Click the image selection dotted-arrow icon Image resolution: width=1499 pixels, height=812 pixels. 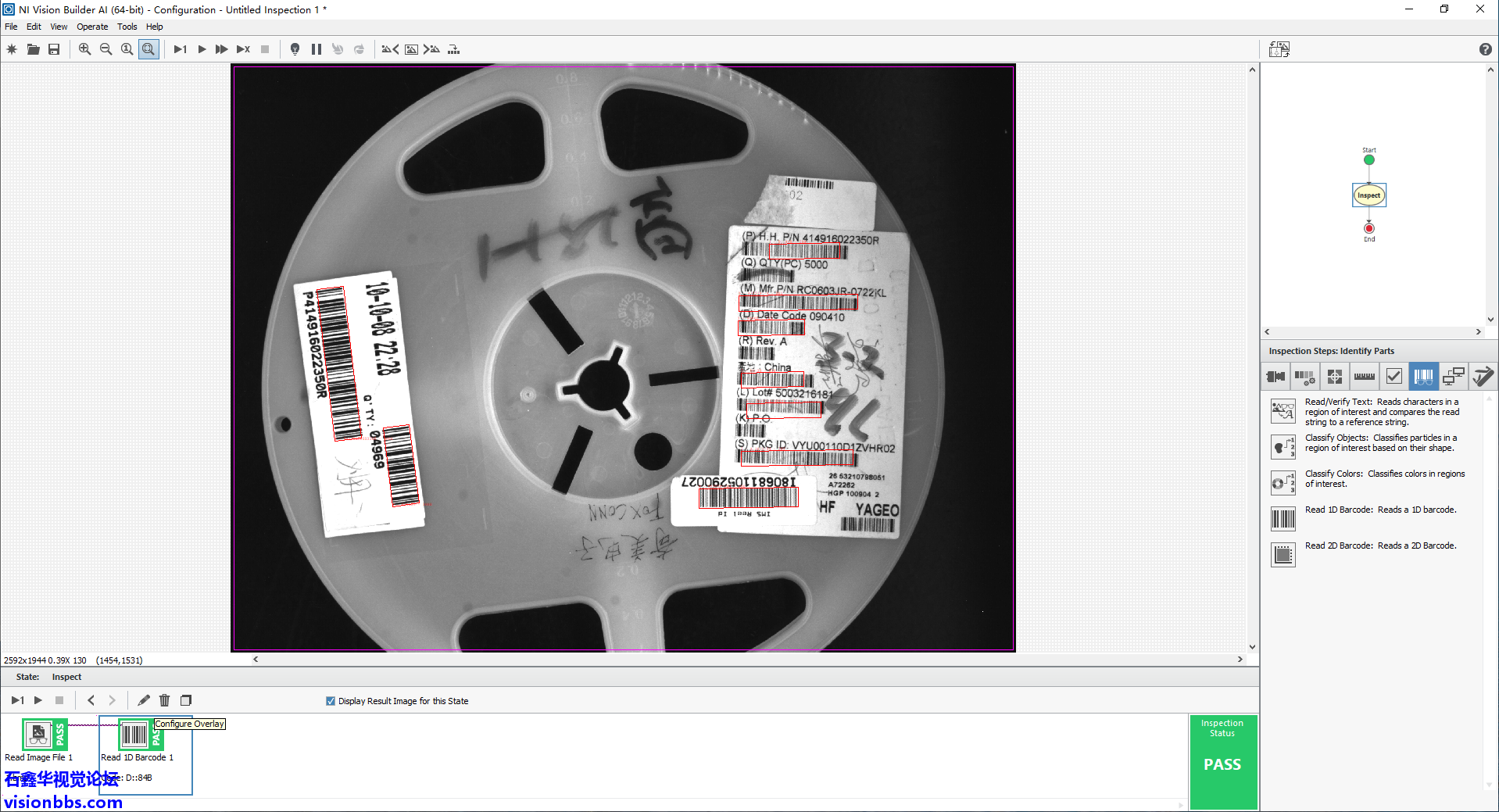coord(453,49)
